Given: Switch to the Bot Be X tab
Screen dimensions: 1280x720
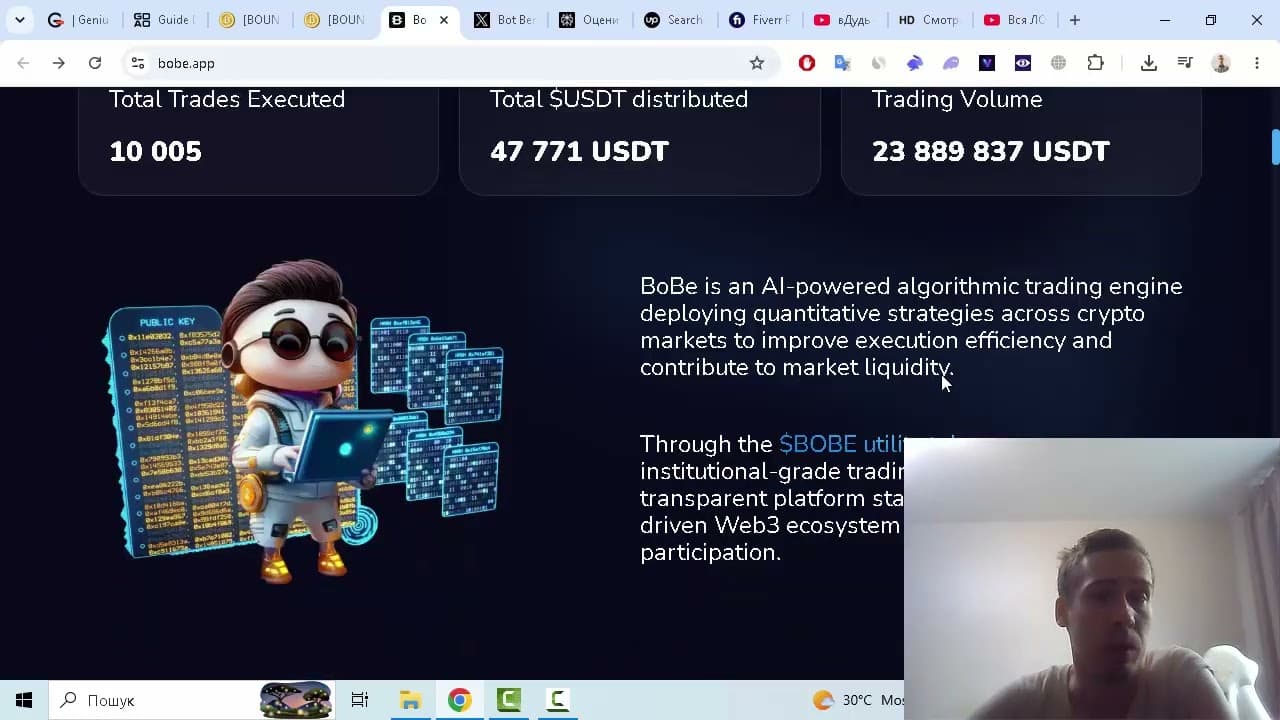Looking at the screenshot, I should pos(505,20).
